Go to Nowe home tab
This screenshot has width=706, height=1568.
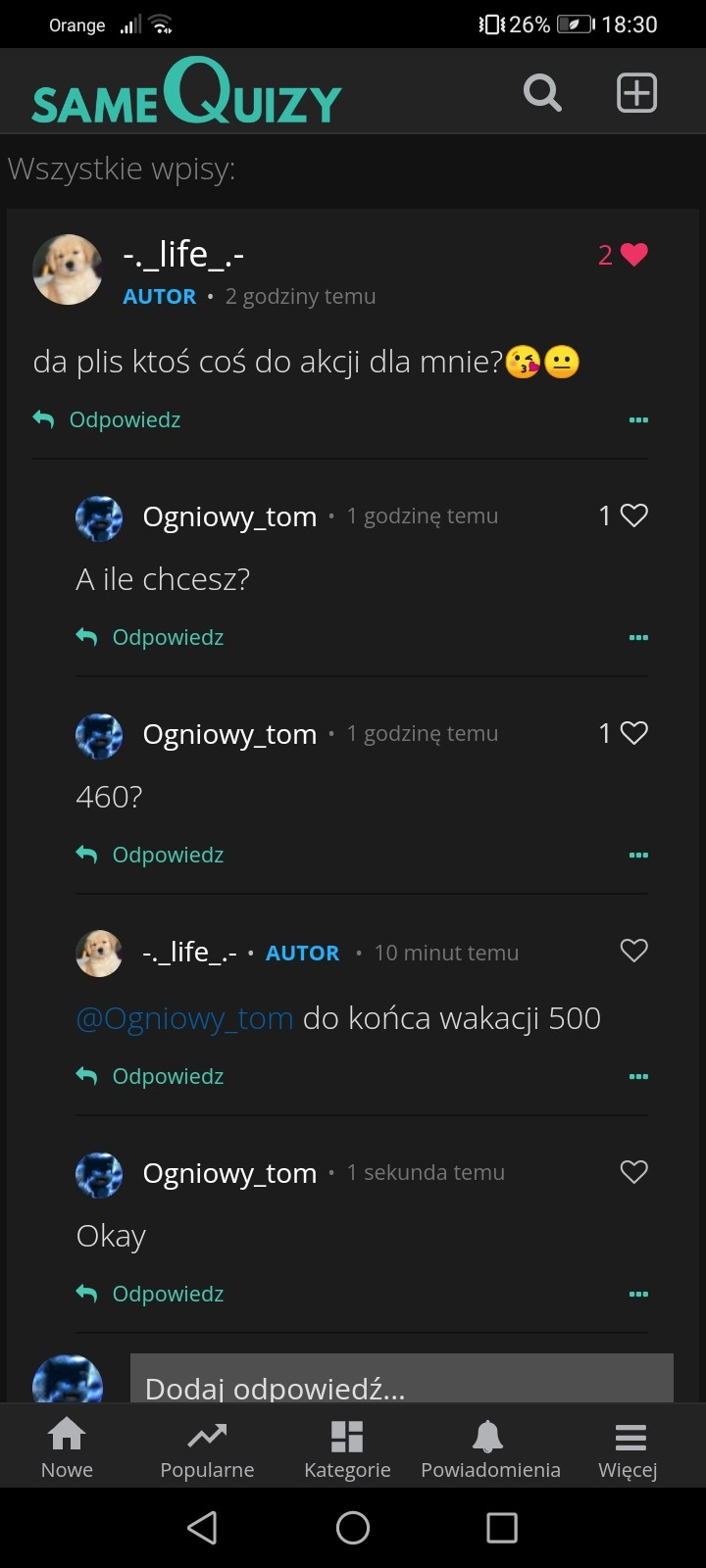[x=67, y=1448]
